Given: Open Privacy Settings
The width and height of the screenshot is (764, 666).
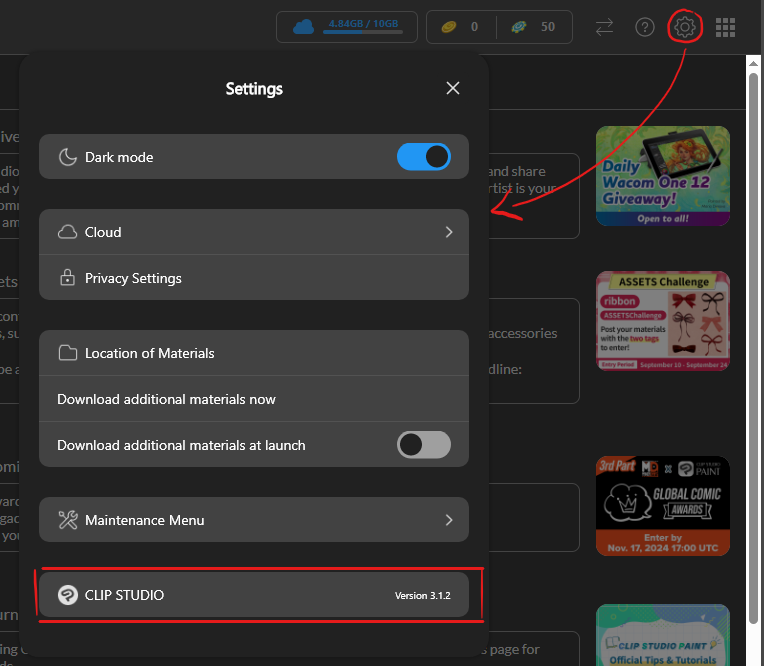Looking at the screenshot, I should [133, 278].
